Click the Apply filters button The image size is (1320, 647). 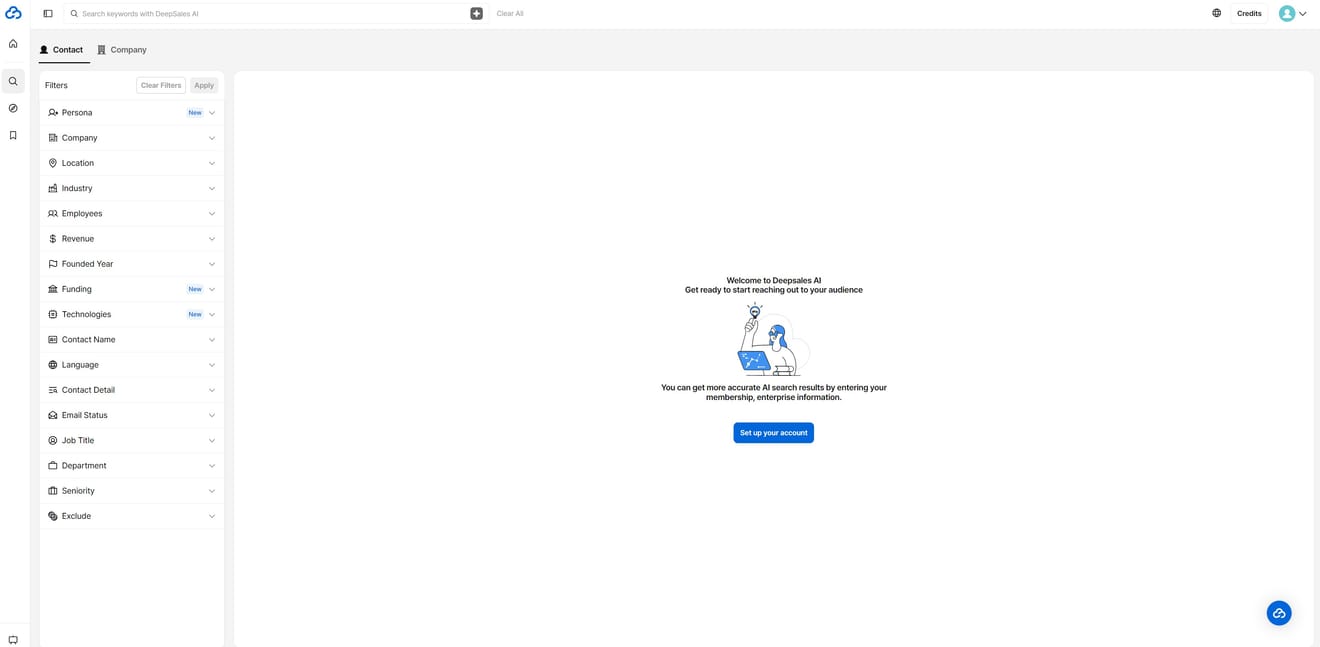coord(204,86)
